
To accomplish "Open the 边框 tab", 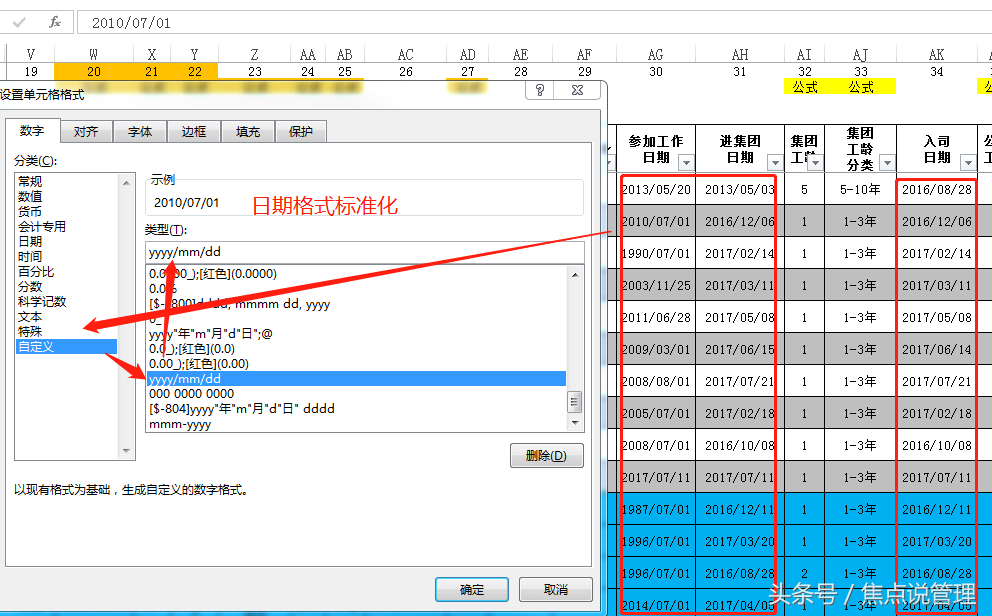I will point(194,132).
